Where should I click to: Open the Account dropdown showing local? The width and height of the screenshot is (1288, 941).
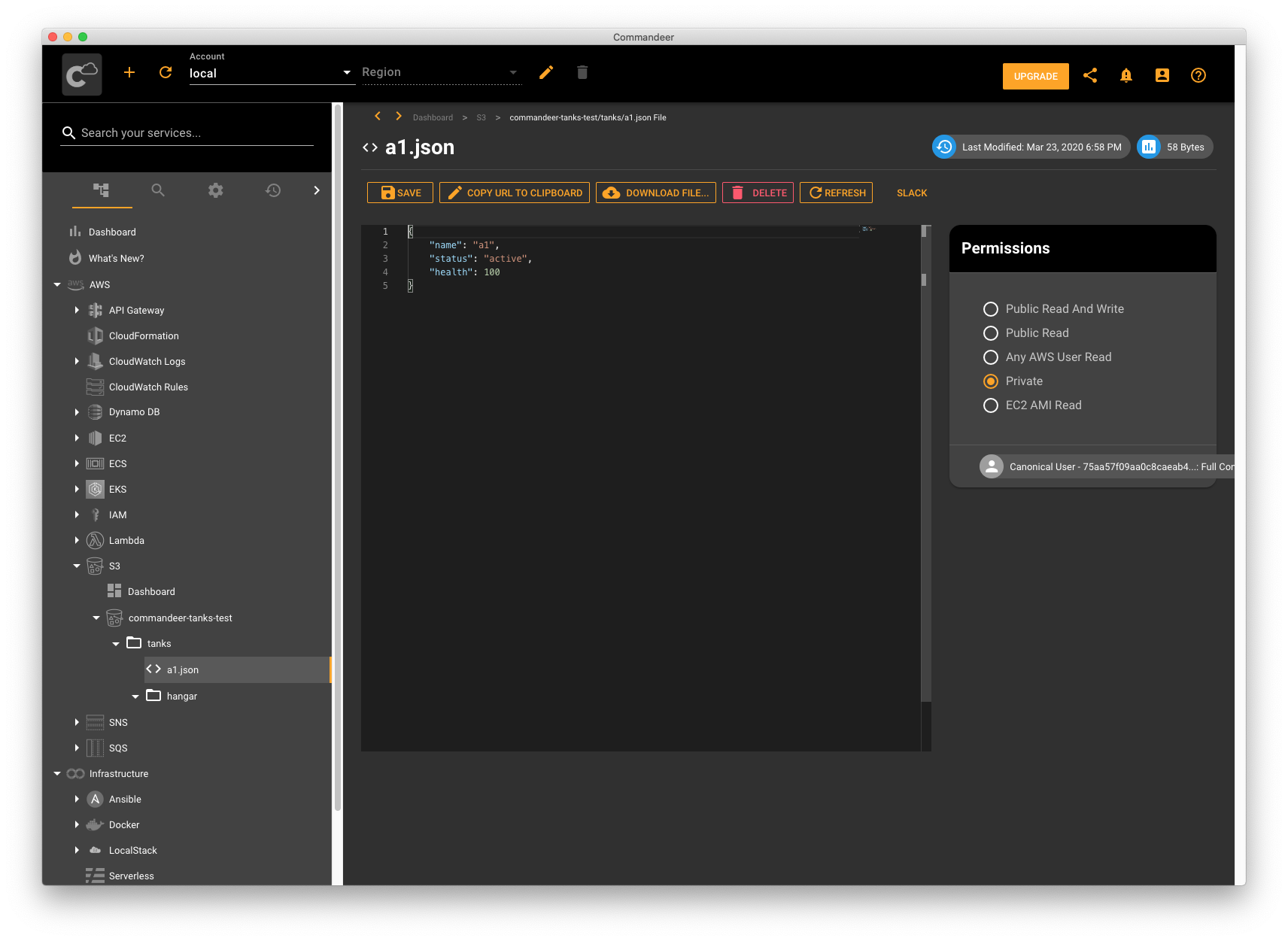[272, 73]
